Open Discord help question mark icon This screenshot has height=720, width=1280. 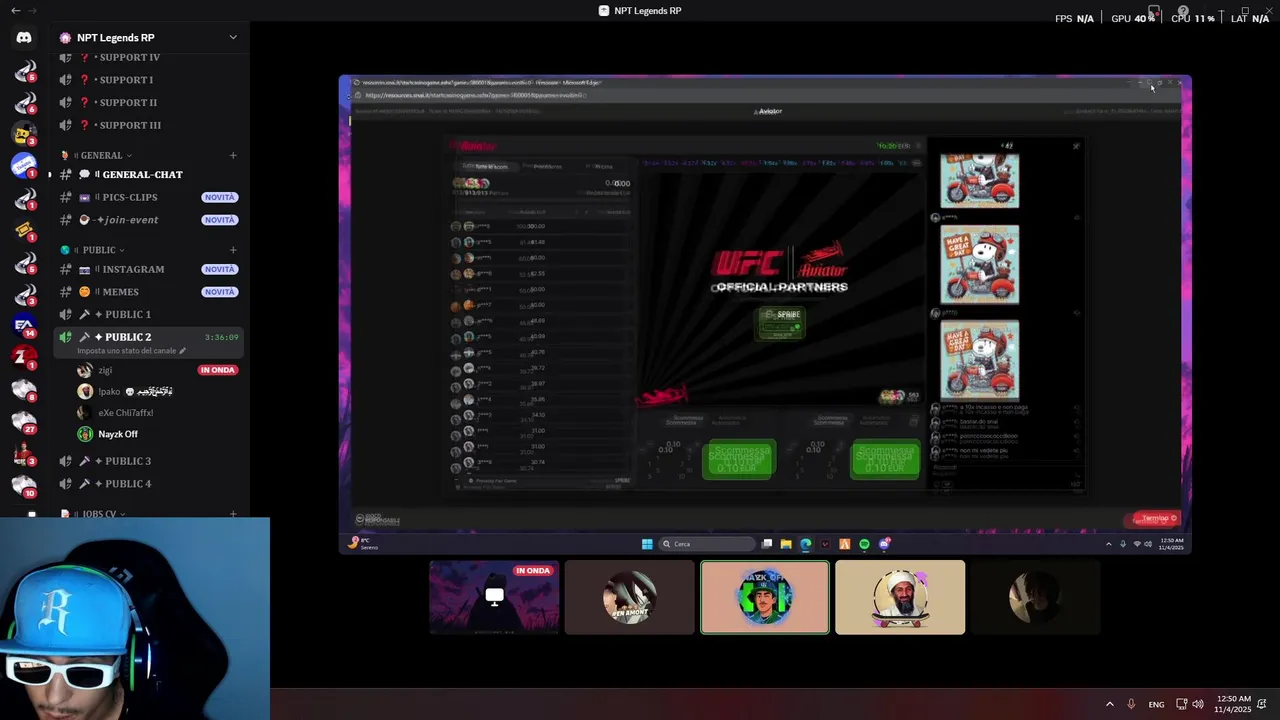1183,12
